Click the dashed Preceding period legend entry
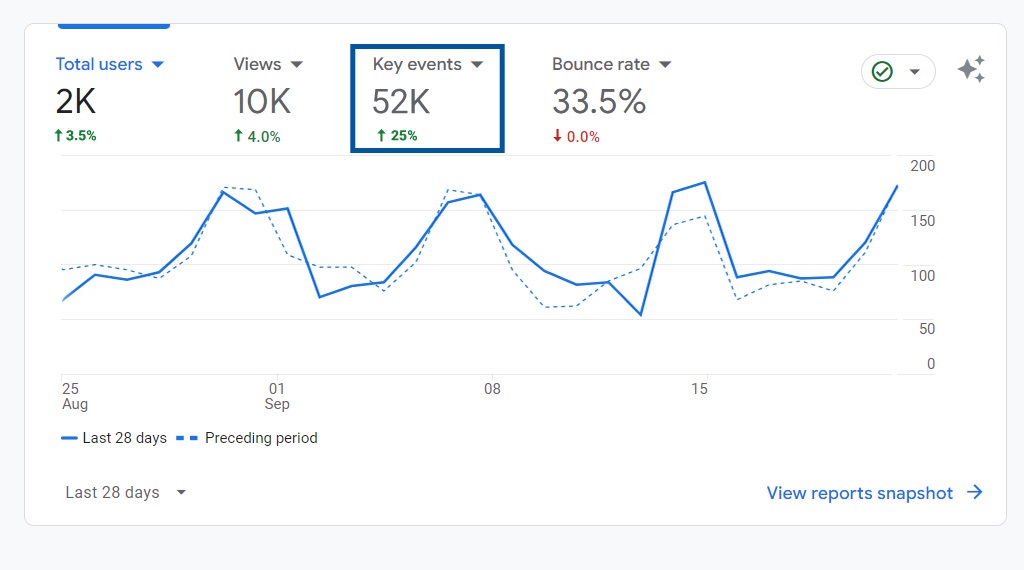 [248, 438]
